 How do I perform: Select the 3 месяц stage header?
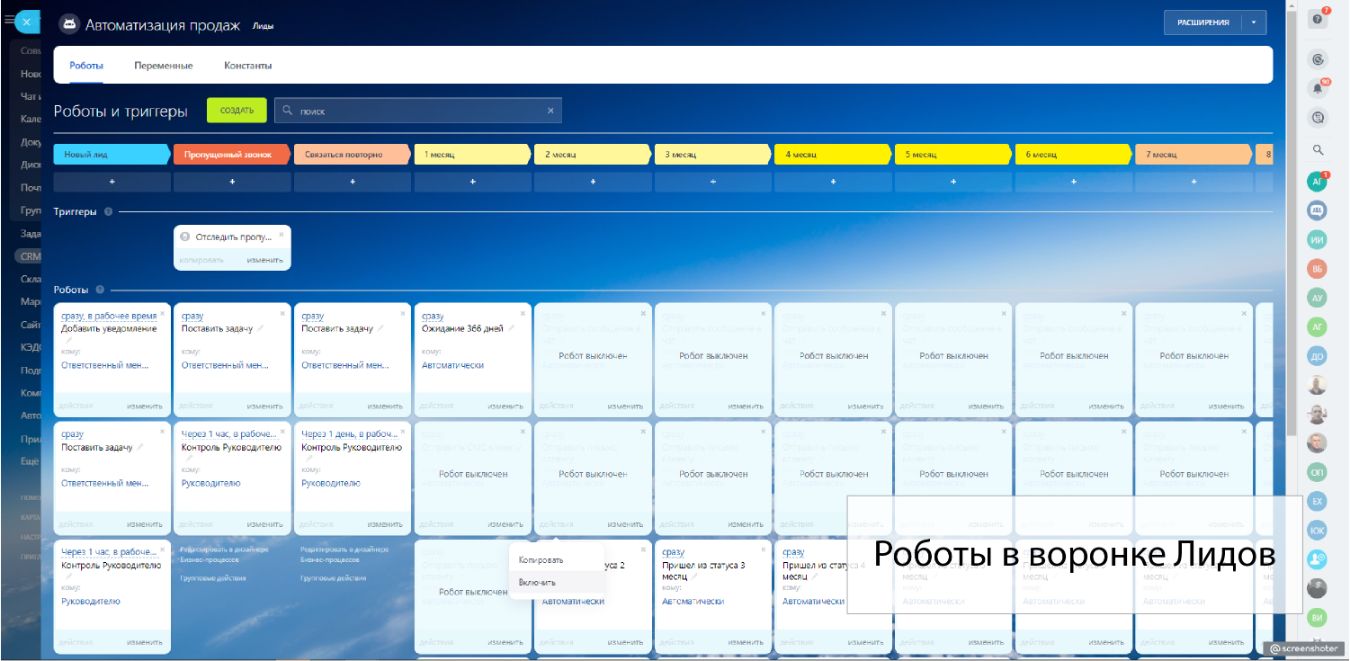tap(713, 155)
